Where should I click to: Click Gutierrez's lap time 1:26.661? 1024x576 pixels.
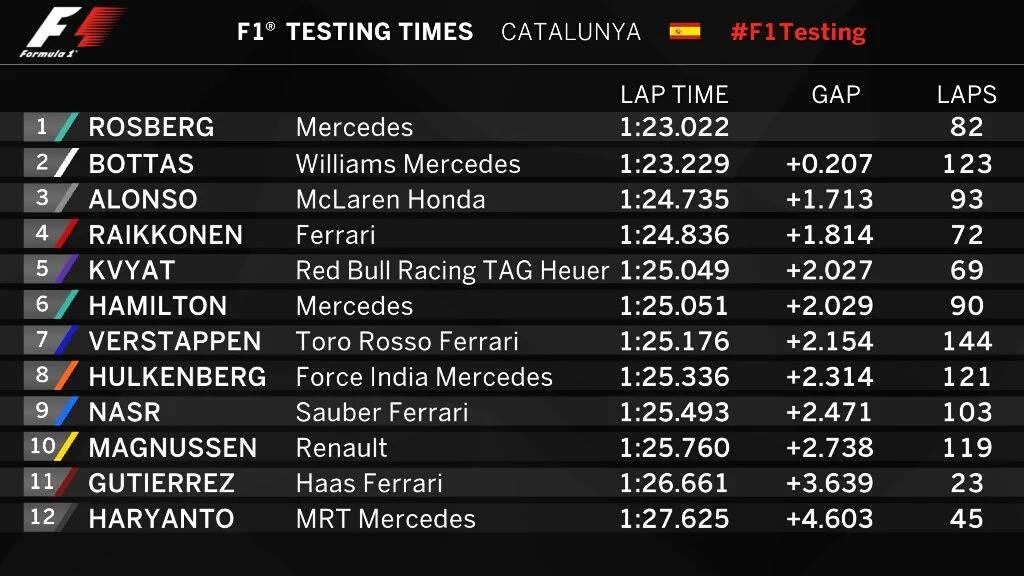click(x=674, y=483)
